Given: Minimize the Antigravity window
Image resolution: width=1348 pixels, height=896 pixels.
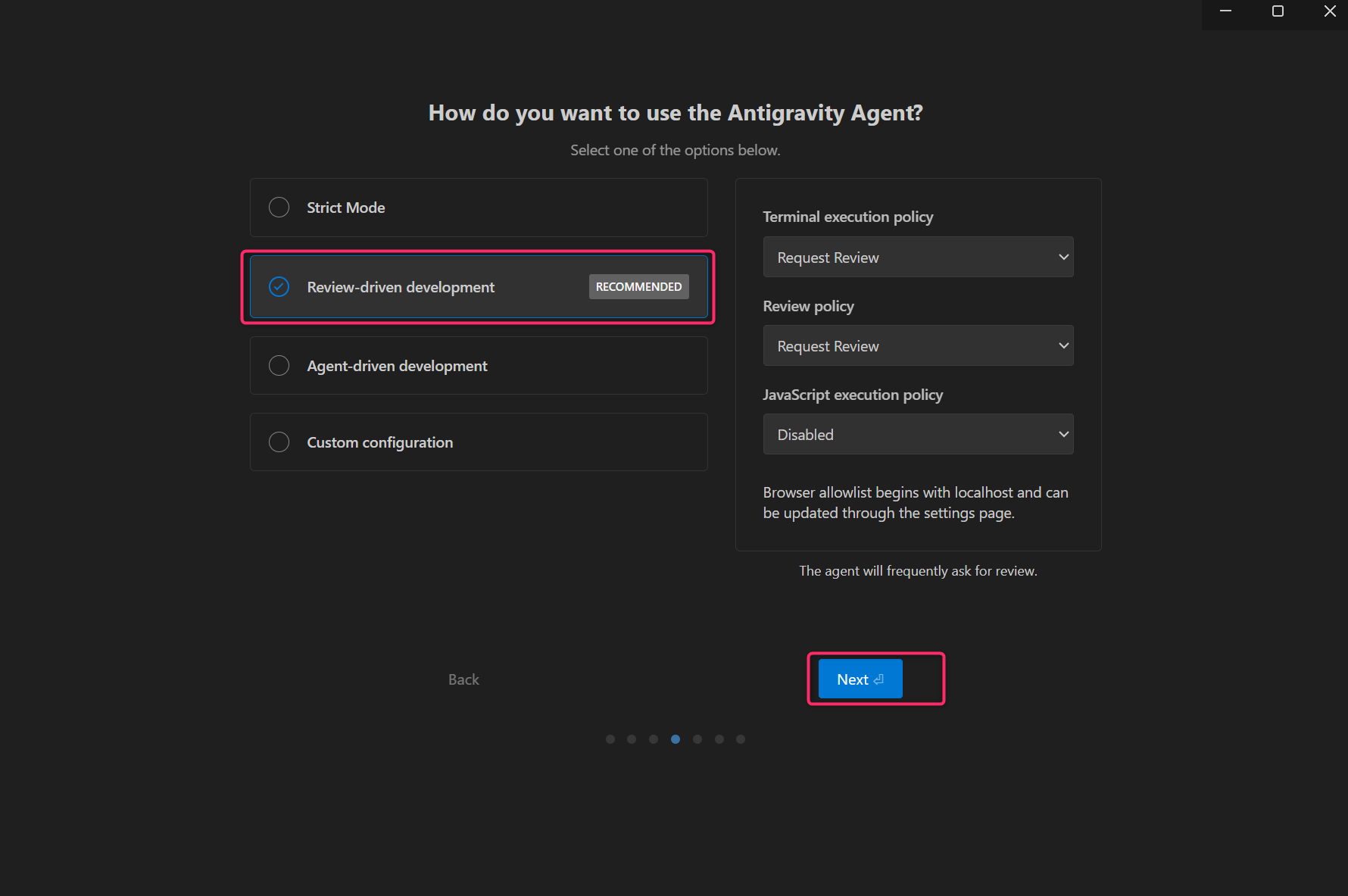Looking at the screenshot, I should [x=1225, y=11].
